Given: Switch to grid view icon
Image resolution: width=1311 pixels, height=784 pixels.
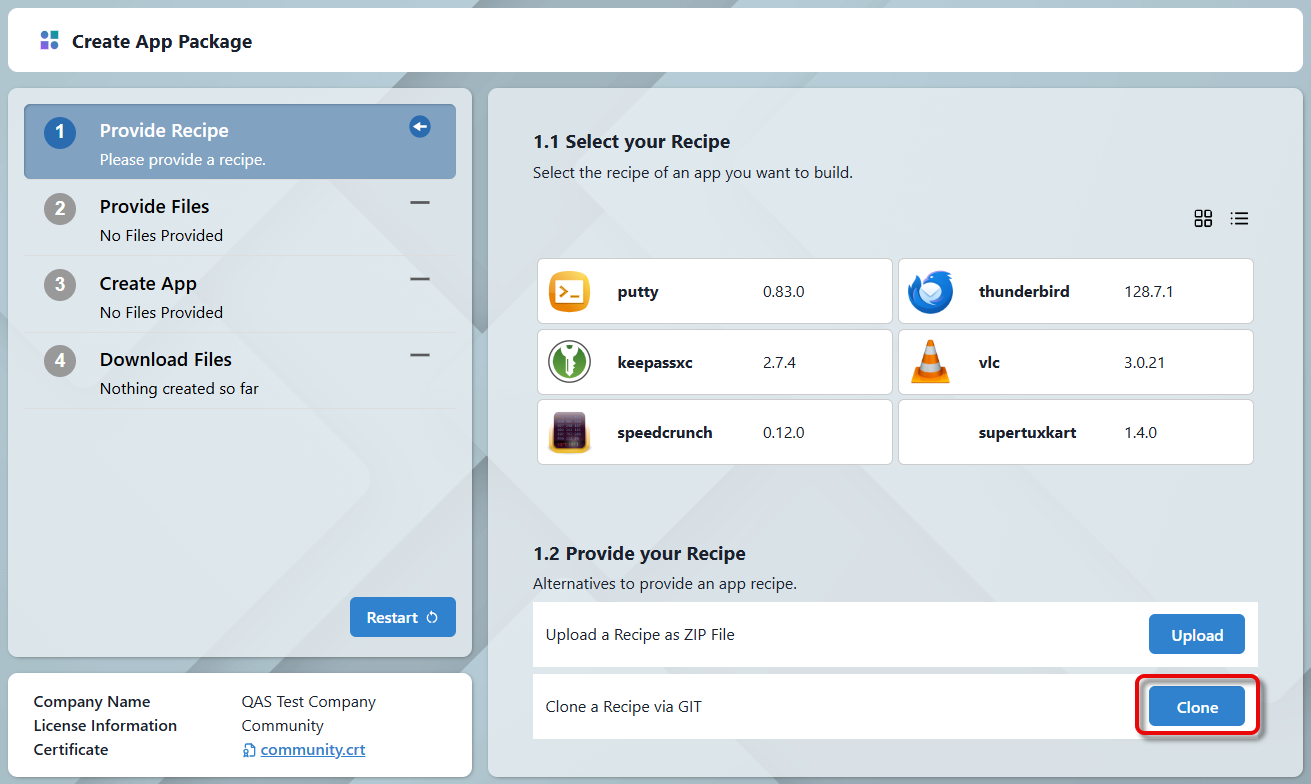Looking at the screenshot, I should (1203, 218).
